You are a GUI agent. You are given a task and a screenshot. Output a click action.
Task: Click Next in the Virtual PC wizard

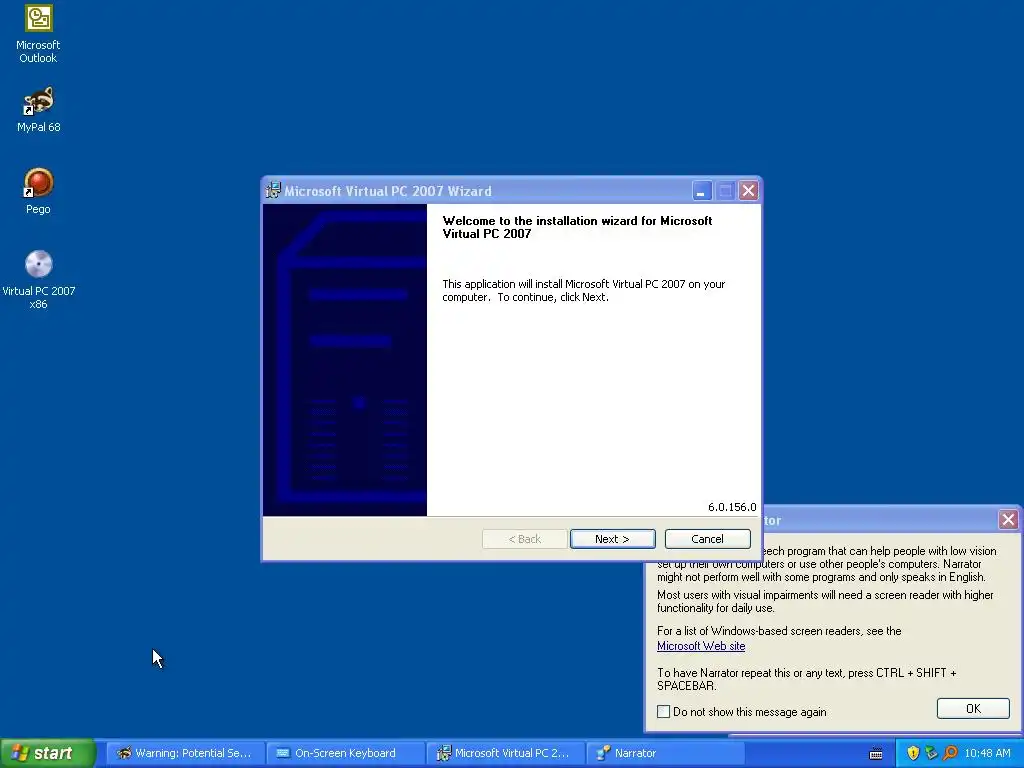pyautogui.click(x=612, y=539)
